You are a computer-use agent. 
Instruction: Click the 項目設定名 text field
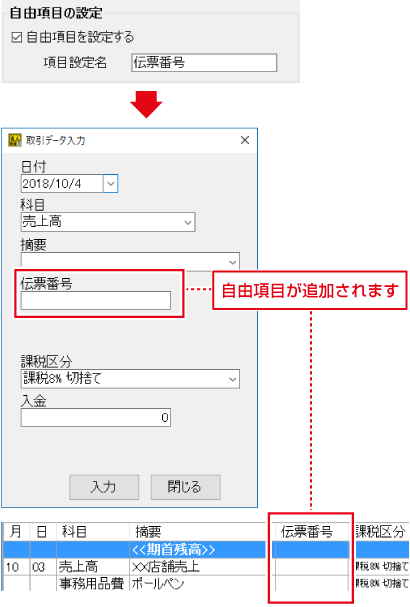[204, 63]
